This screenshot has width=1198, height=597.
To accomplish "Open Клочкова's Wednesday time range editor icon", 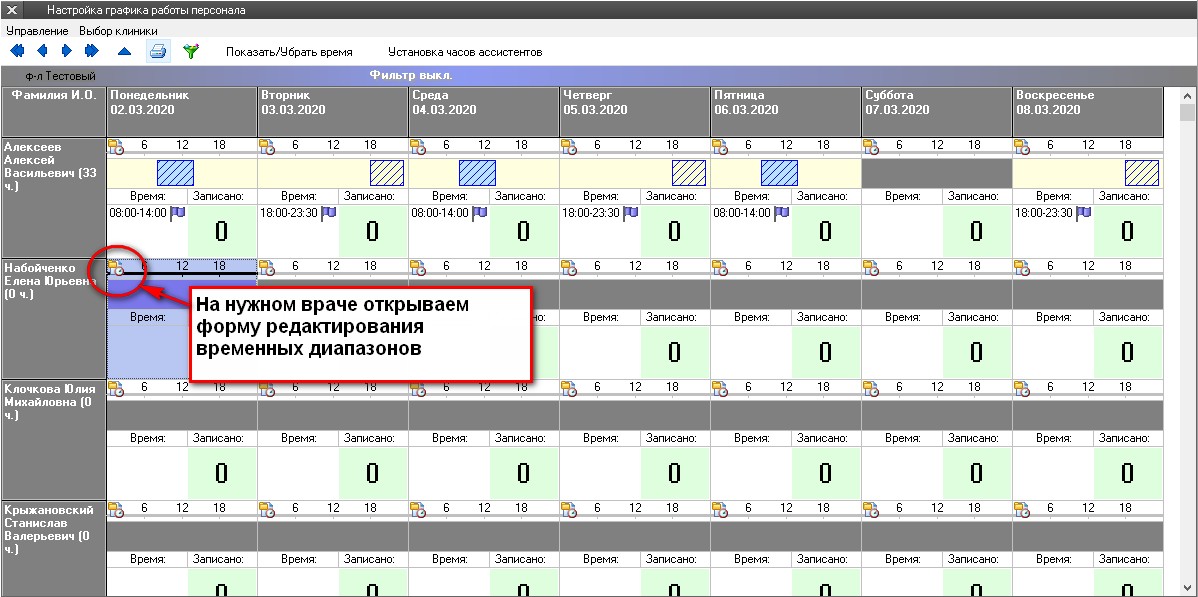I will pyautogui.click(x=418, y=388).
